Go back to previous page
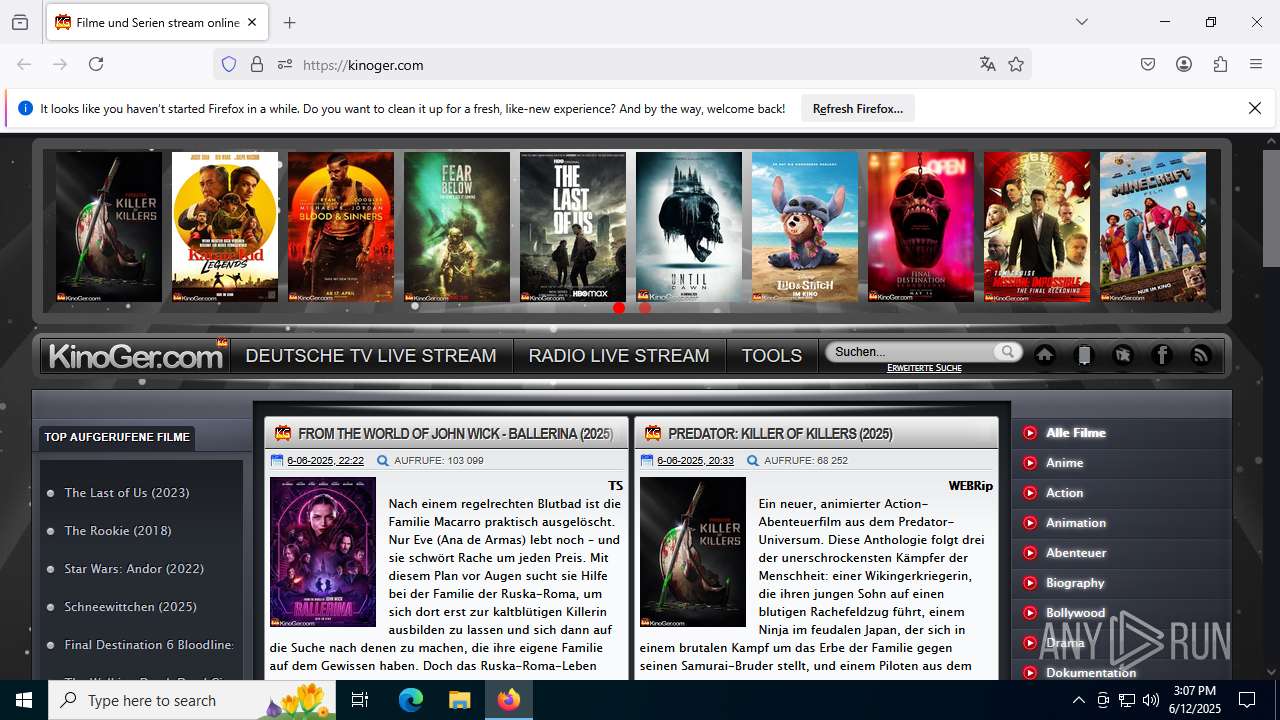Image resolution: width=1280 pixels, height=720 pixels. click(24, 64)
